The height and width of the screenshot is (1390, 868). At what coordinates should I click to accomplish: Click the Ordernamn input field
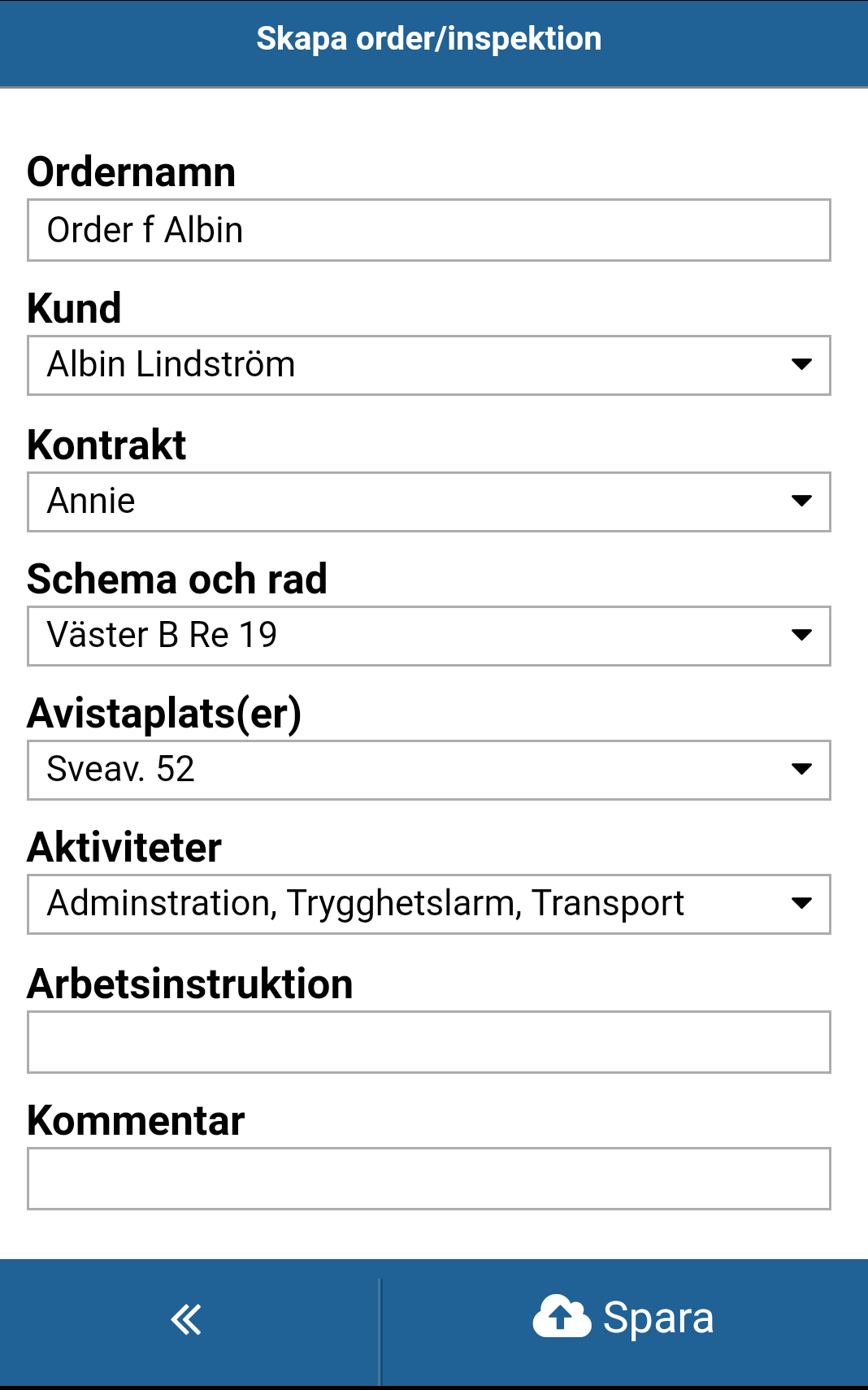pyautogui.click(x=429, y=230)
